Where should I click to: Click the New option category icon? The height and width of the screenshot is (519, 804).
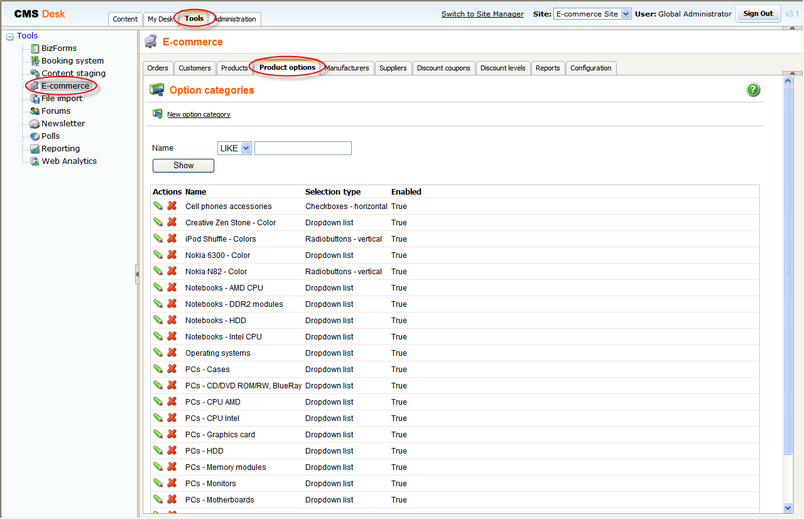tap(157, 114)
